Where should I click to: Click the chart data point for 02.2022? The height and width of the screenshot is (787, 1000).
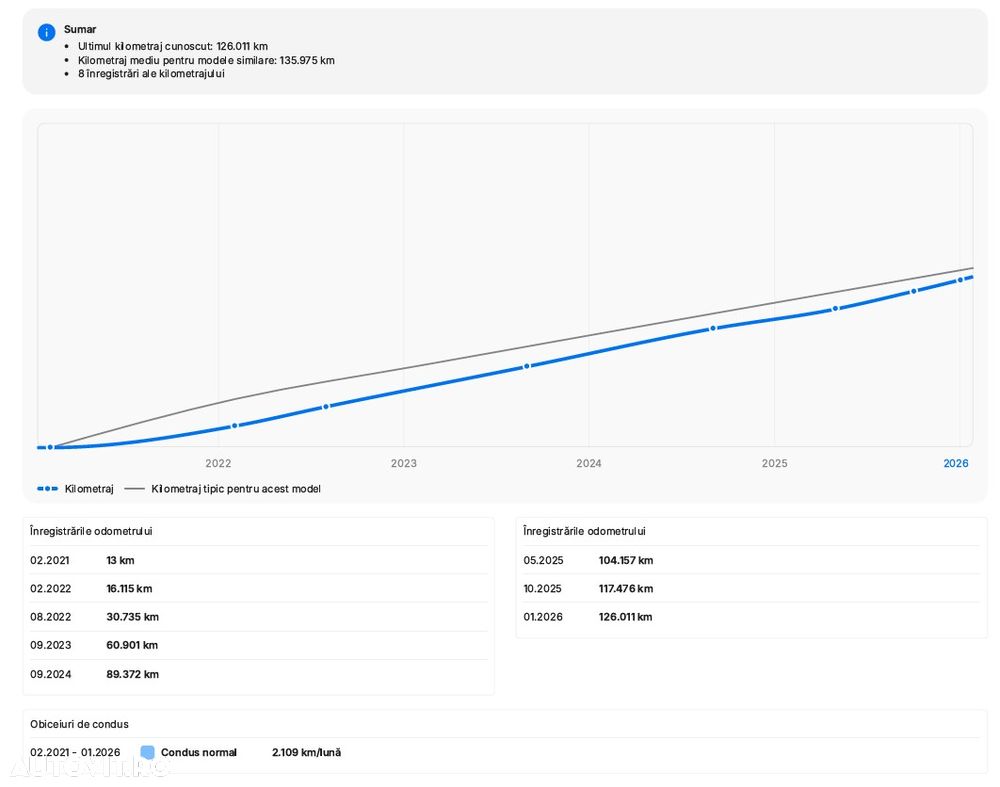(x=234, y=425)
